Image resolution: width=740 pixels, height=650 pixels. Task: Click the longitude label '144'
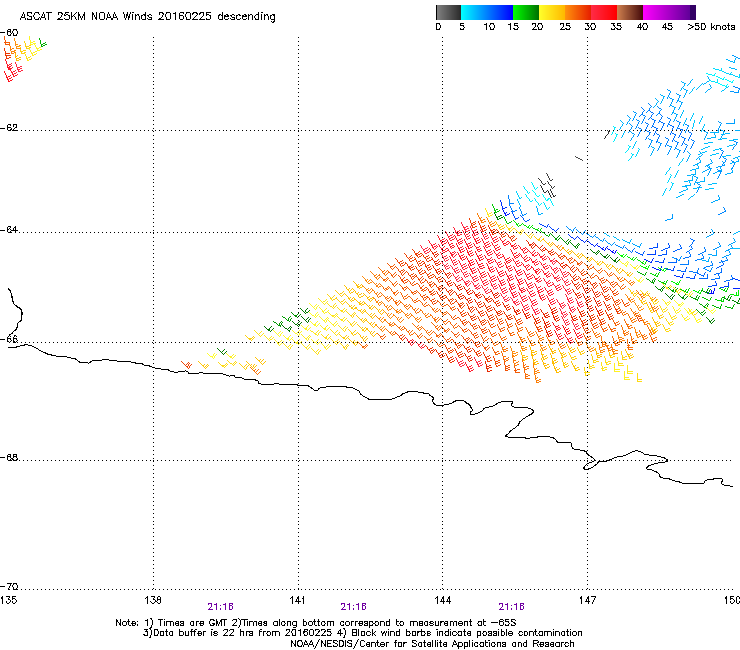(442, 600)
